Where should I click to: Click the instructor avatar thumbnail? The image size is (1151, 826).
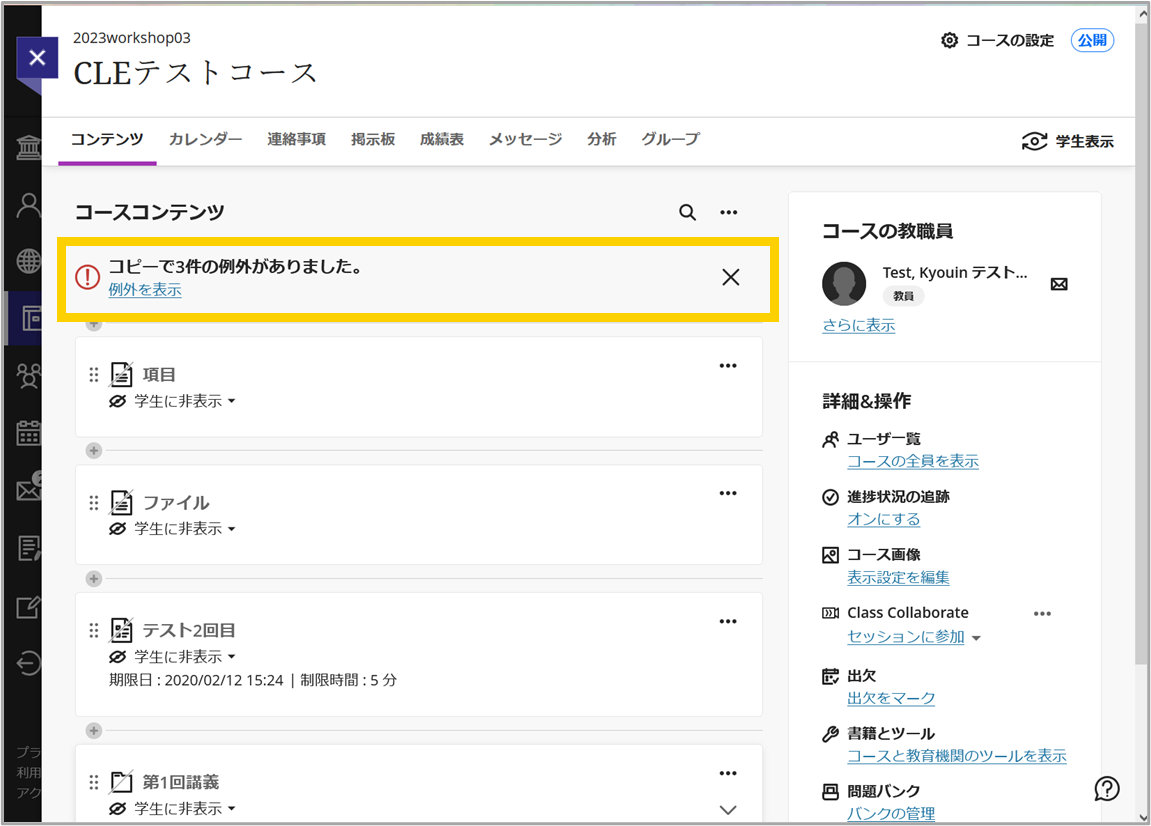[844, 284]
